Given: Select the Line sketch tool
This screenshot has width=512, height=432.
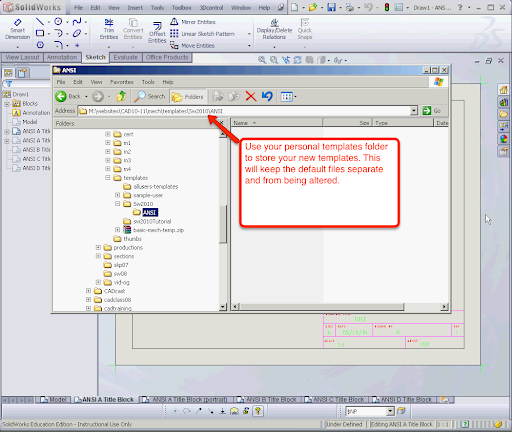Looking at the screenshot, I should click(x=40, y=22).
